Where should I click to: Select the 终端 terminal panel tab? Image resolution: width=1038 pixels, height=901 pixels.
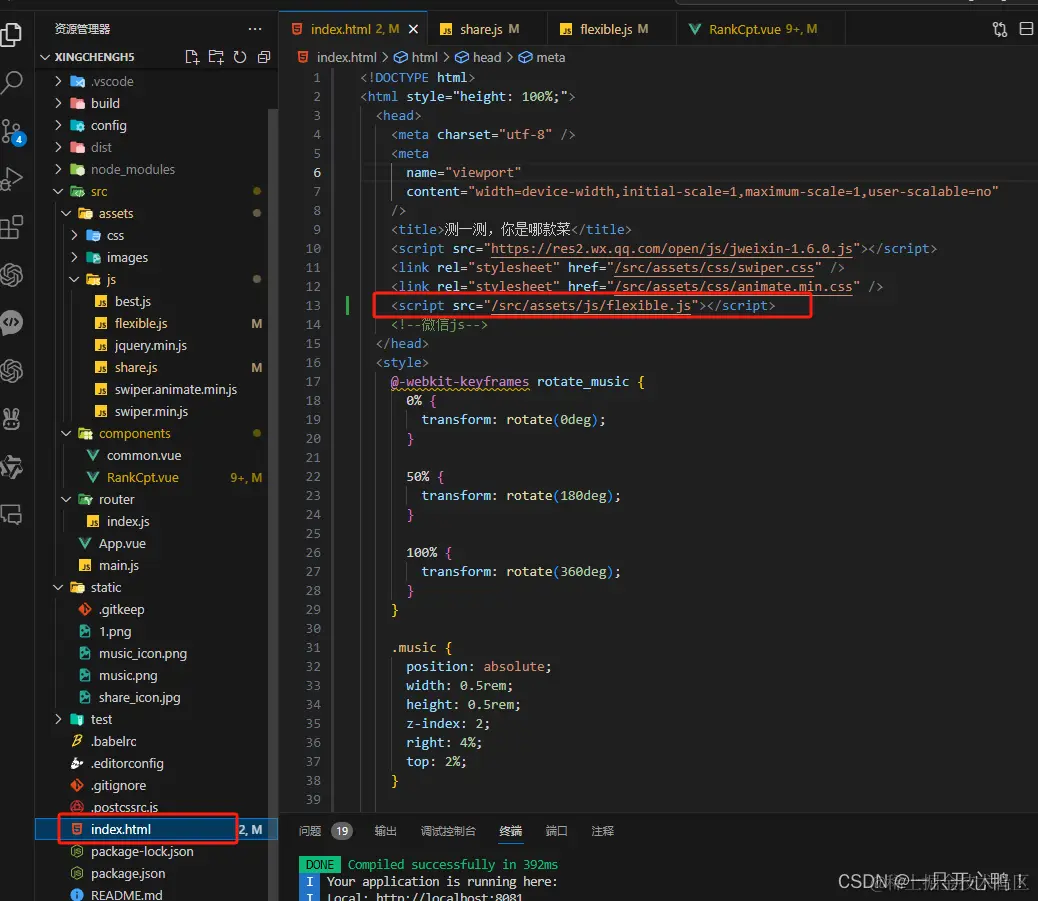tap(510, 831)
